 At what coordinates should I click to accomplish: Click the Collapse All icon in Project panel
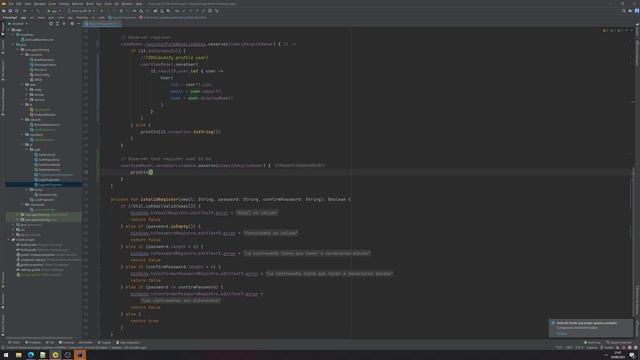coord(64,24)
